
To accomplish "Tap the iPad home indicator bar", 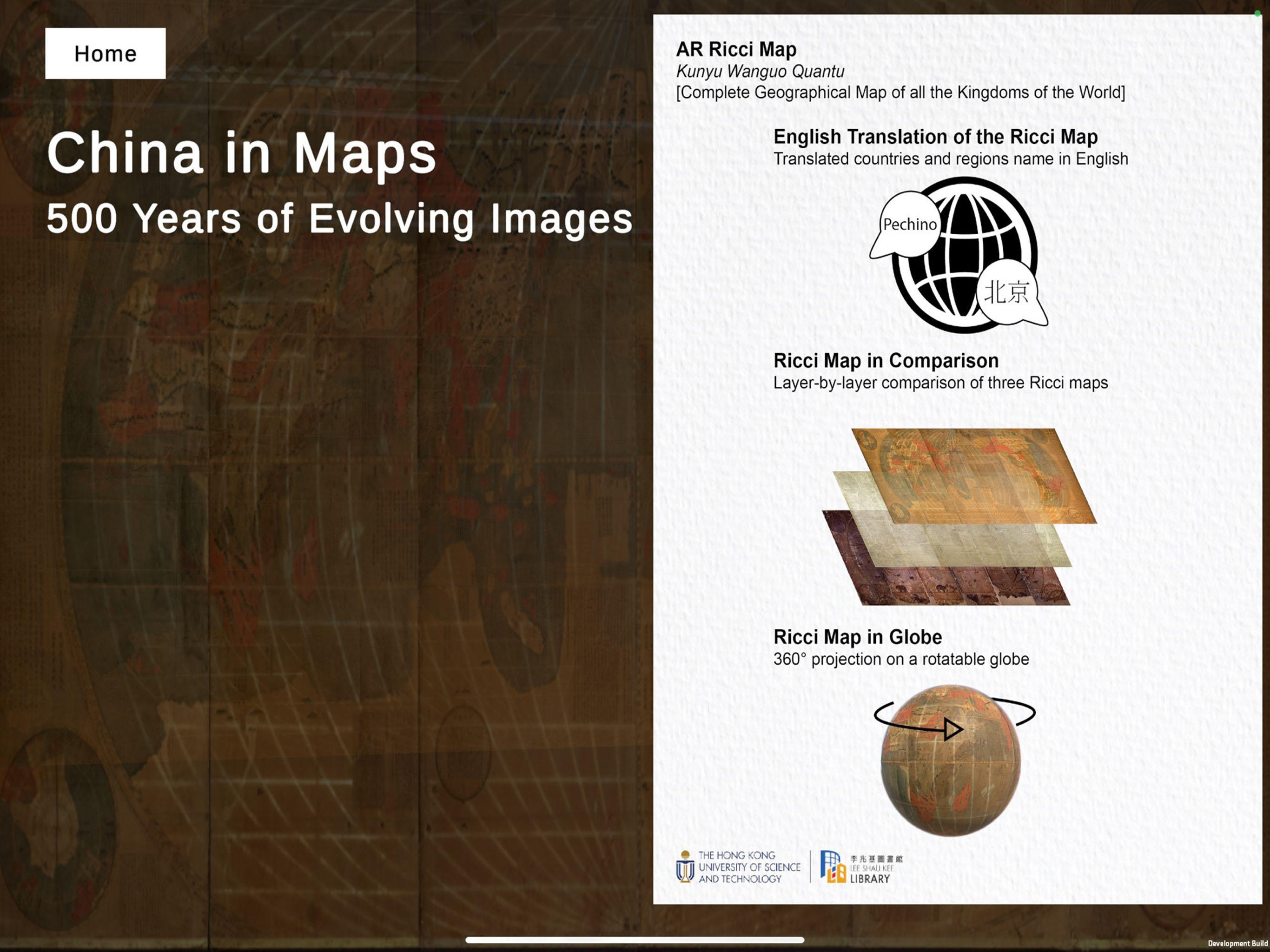I will coord(635,940).
